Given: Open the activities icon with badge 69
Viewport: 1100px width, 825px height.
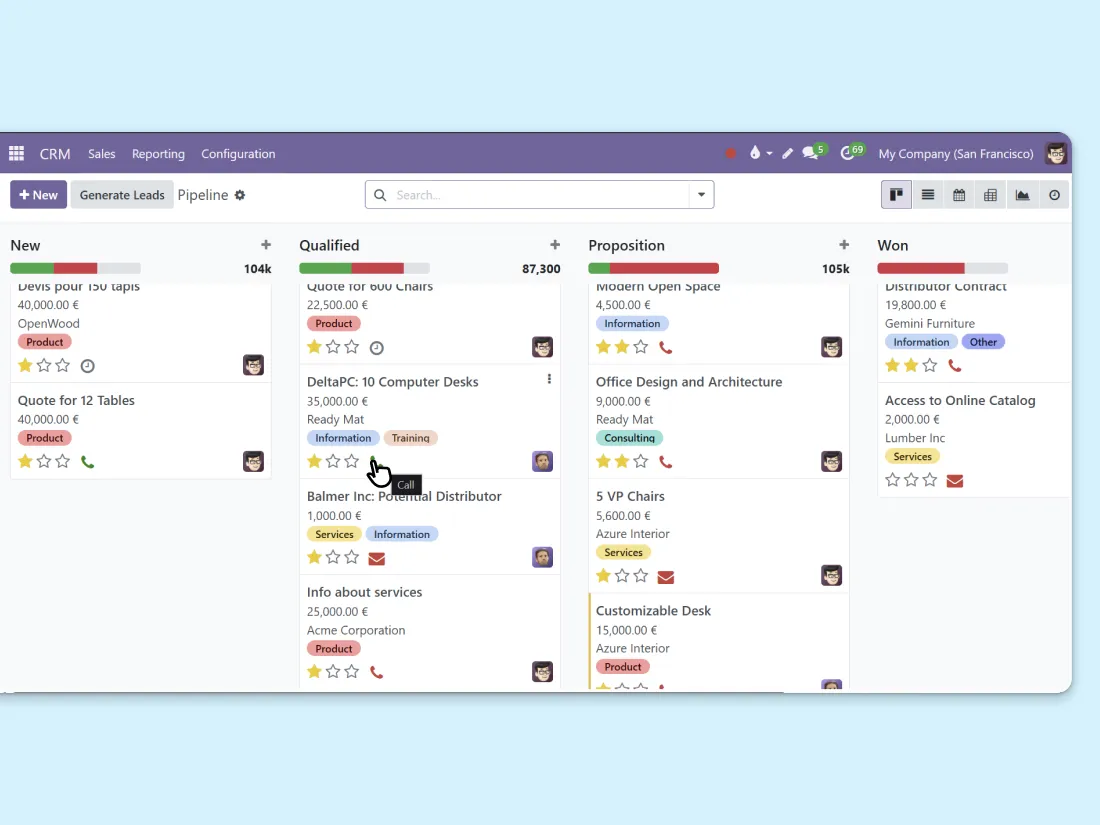Looking at the screenshot, I should coord(849,154).
